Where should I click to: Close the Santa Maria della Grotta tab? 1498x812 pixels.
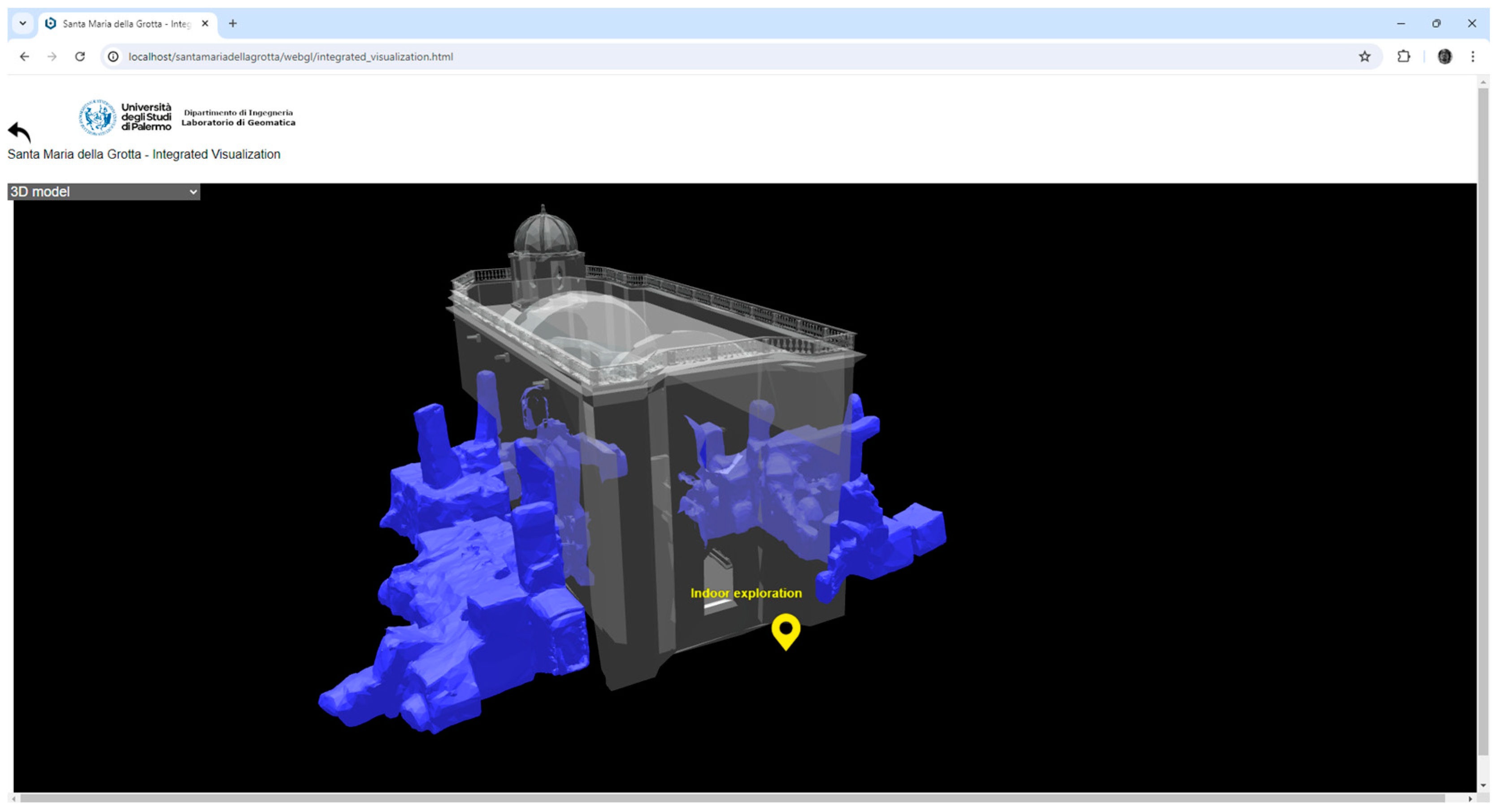(x=205, y=23)
